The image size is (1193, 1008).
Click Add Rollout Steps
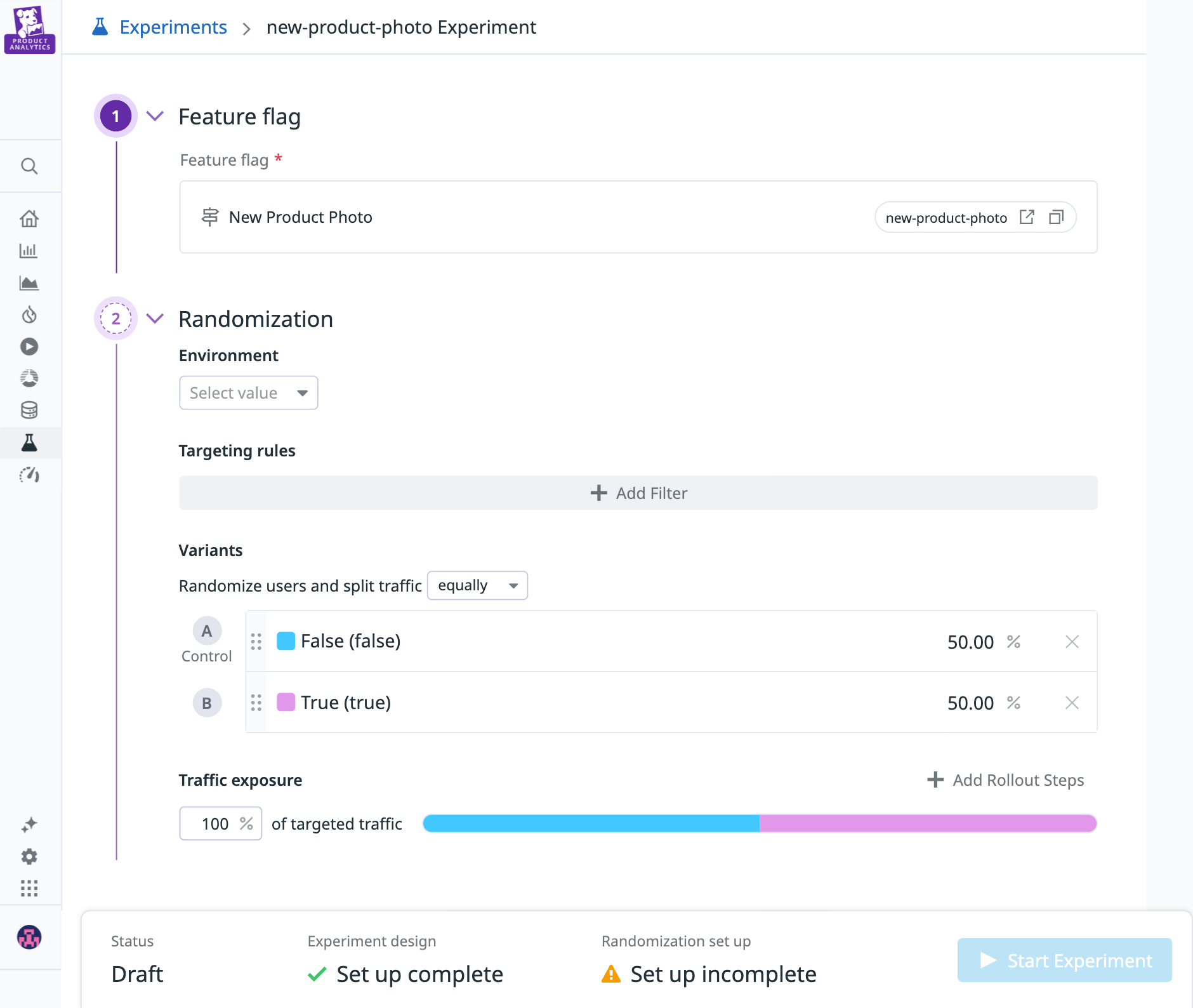coord(1006,780)
